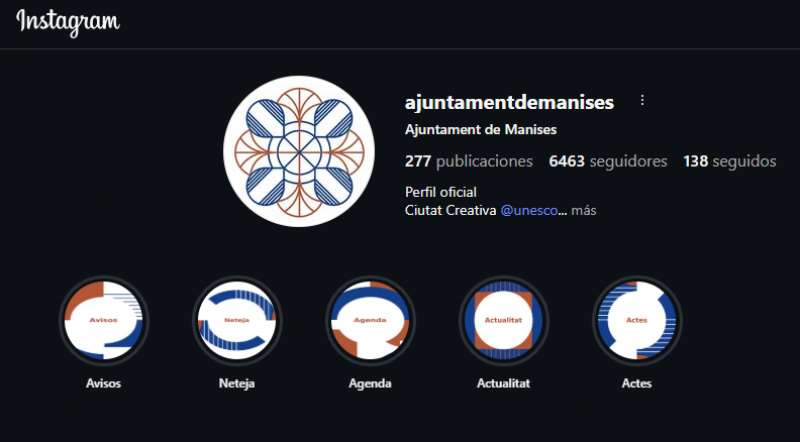Click the Instagram logo
The width and height of the screenshot is (800, 442).
pyautogui.click(x=68, y=22)
